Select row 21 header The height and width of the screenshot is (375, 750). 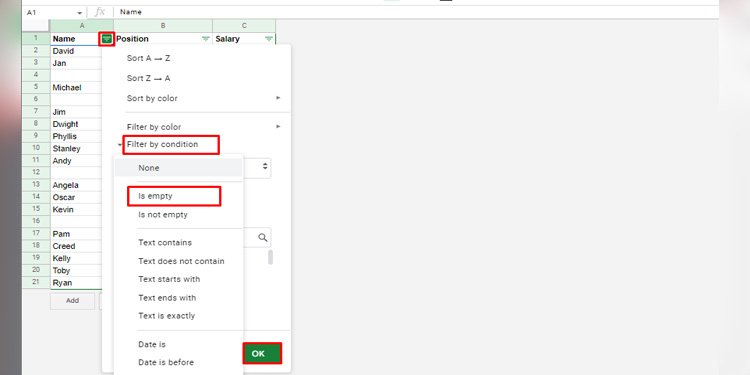click(x=36, y=283)
